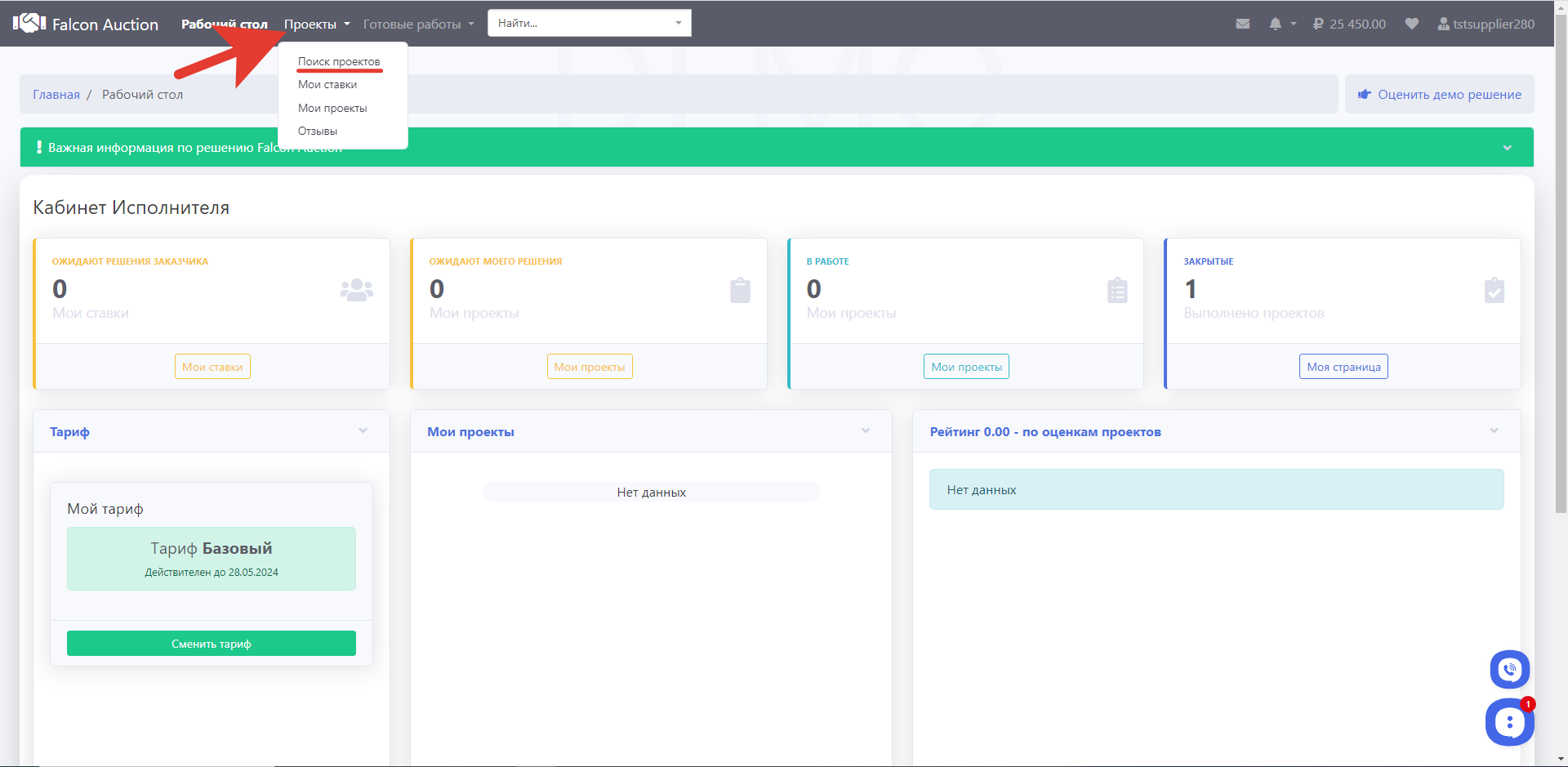Follow the Оценить демо решение link

pos(1440,95)
